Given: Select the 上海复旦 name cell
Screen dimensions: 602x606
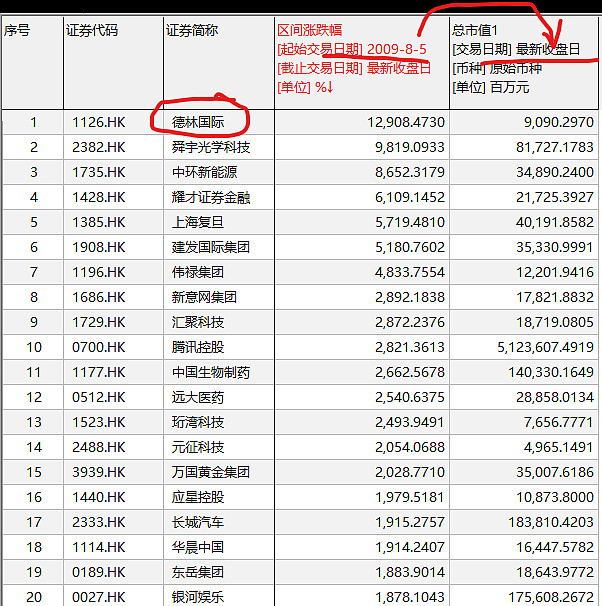Looking at the screenshot, I should (198, 222).
